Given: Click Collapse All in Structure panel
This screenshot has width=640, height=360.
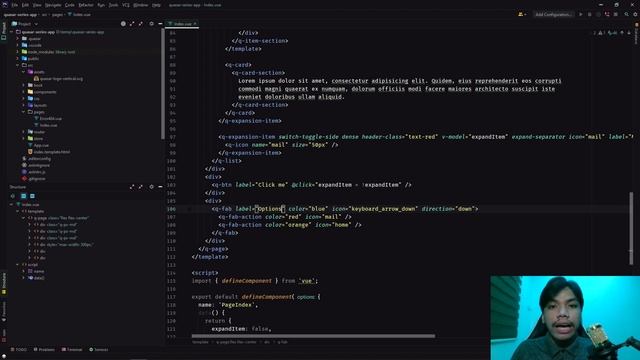Looking at the screenshot, I should coord(141,187).
